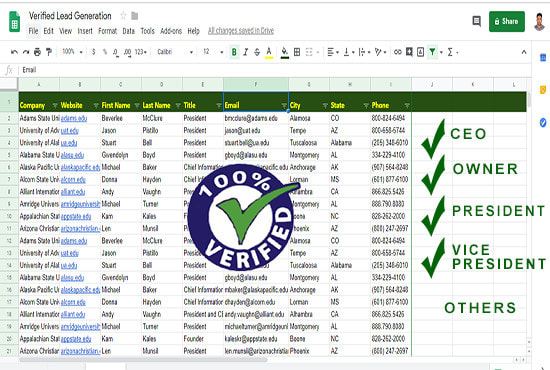Open Email column filter dropdown

coord(284,106)
